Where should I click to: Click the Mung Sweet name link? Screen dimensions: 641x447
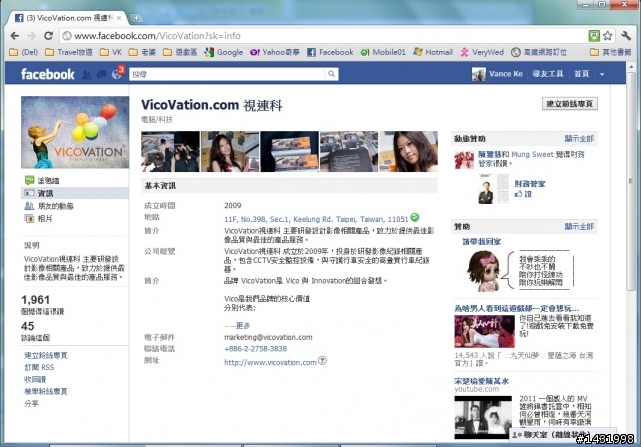[x=532, y=154]
